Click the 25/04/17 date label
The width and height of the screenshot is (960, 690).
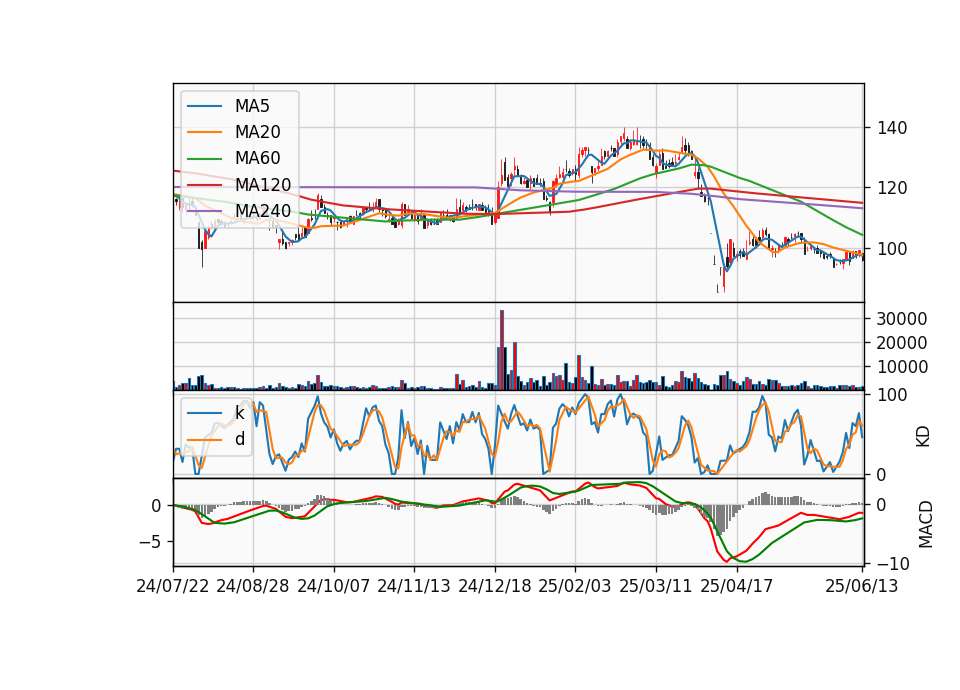737,586
